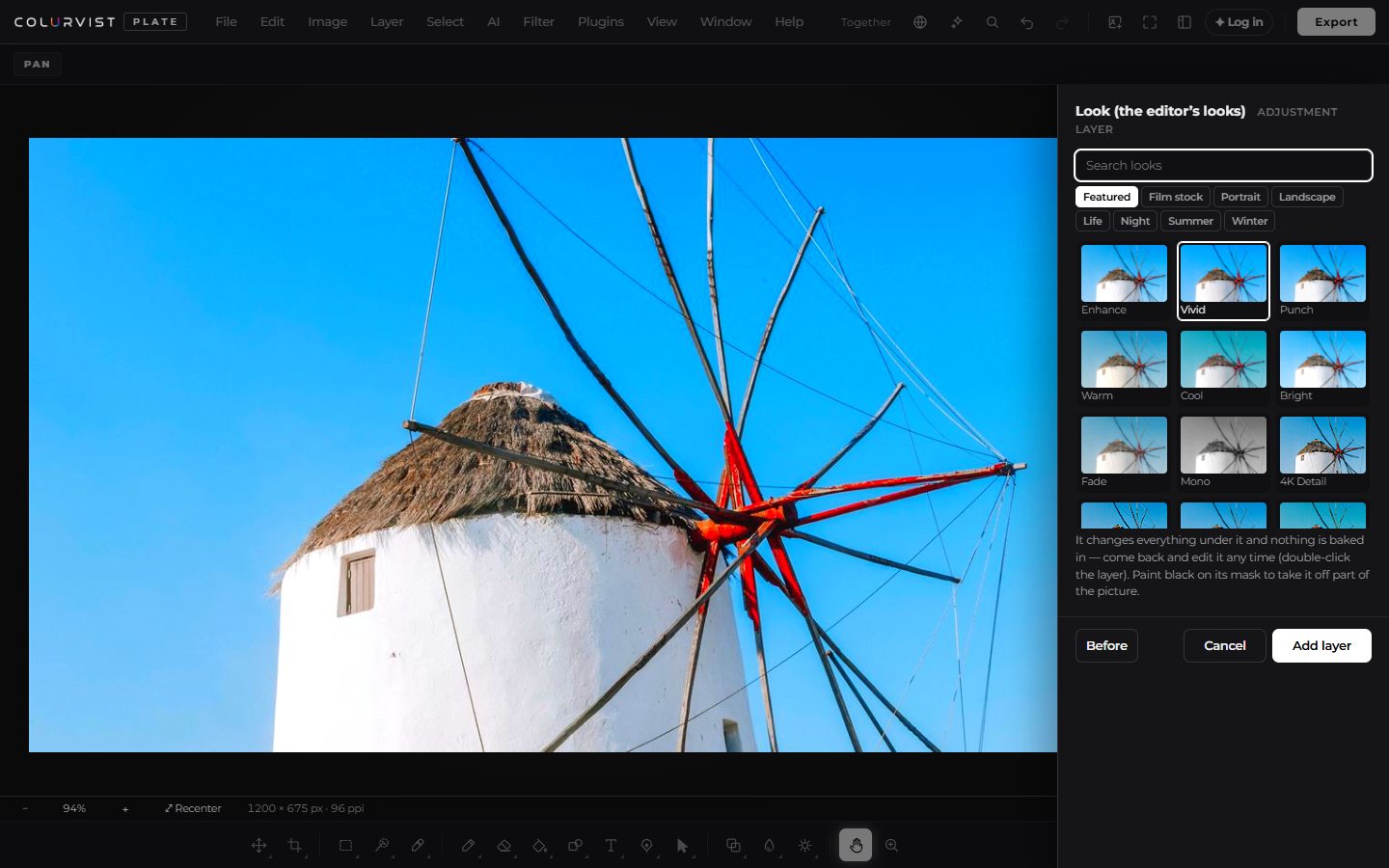Screen dimensions: 1389x868
Task: Increase zoom with the plus button
Action: click(125, 808)
